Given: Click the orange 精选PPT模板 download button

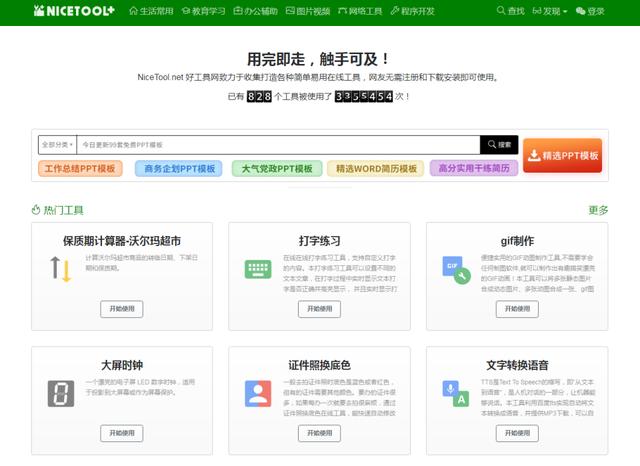Looking at the screenshot, I should 562,155.
